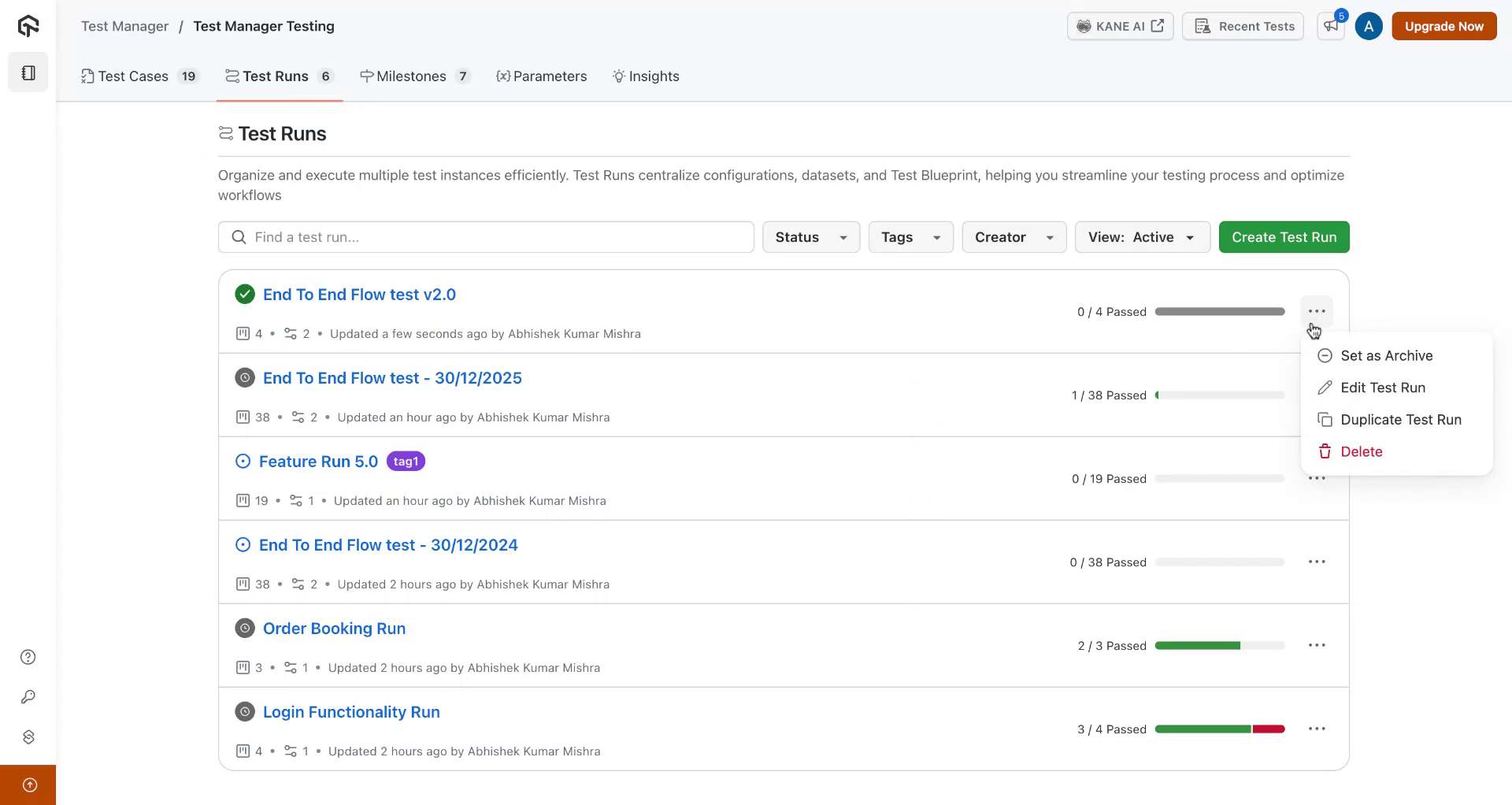
Task: Expand the Tags filter dropdown
Action: click(910, 237)
